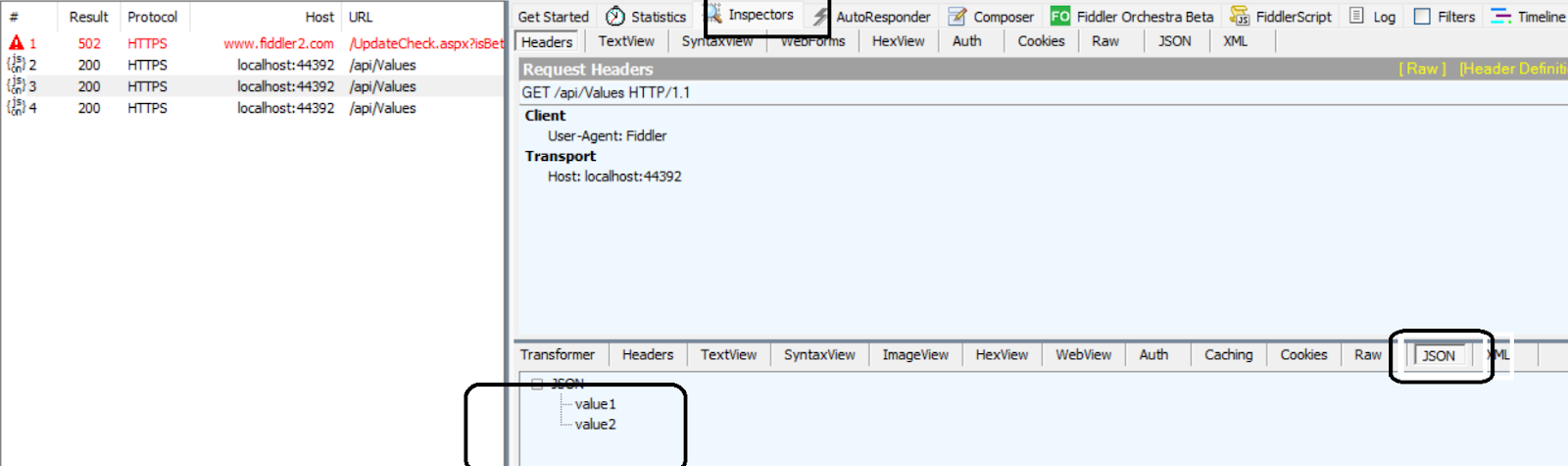This screenshot has height=466, width=1568.
Task: Click the [Raw] link in Request Headers bar
Action: coord(1422,69)
